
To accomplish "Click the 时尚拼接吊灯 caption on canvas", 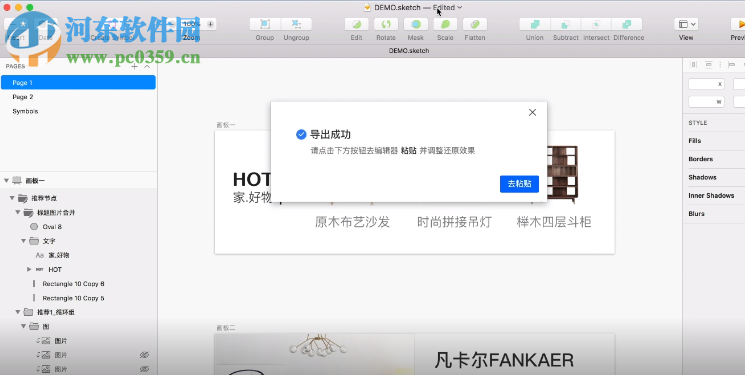I will [454, 222].
